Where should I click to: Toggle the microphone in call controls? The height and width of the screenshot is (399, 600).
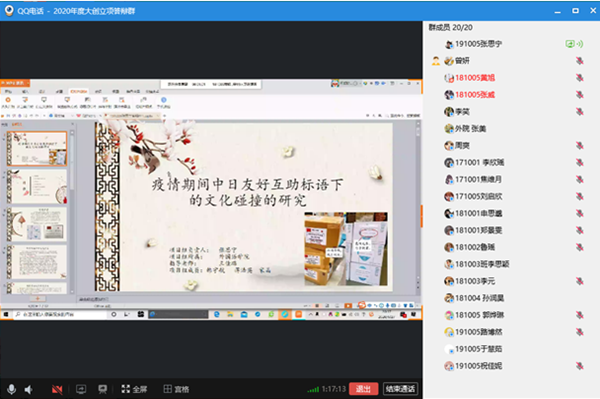pos(11,389)
